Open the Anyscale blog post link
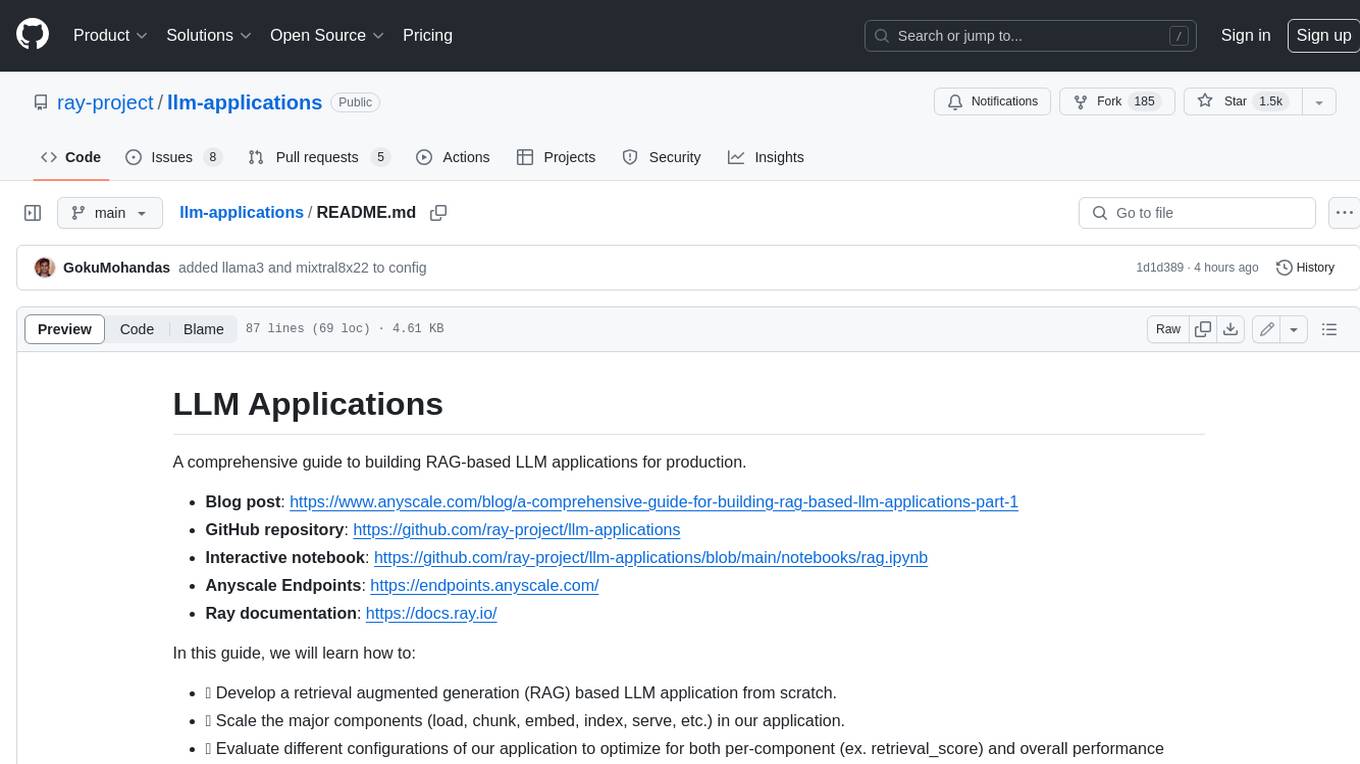 click(654, 501)
